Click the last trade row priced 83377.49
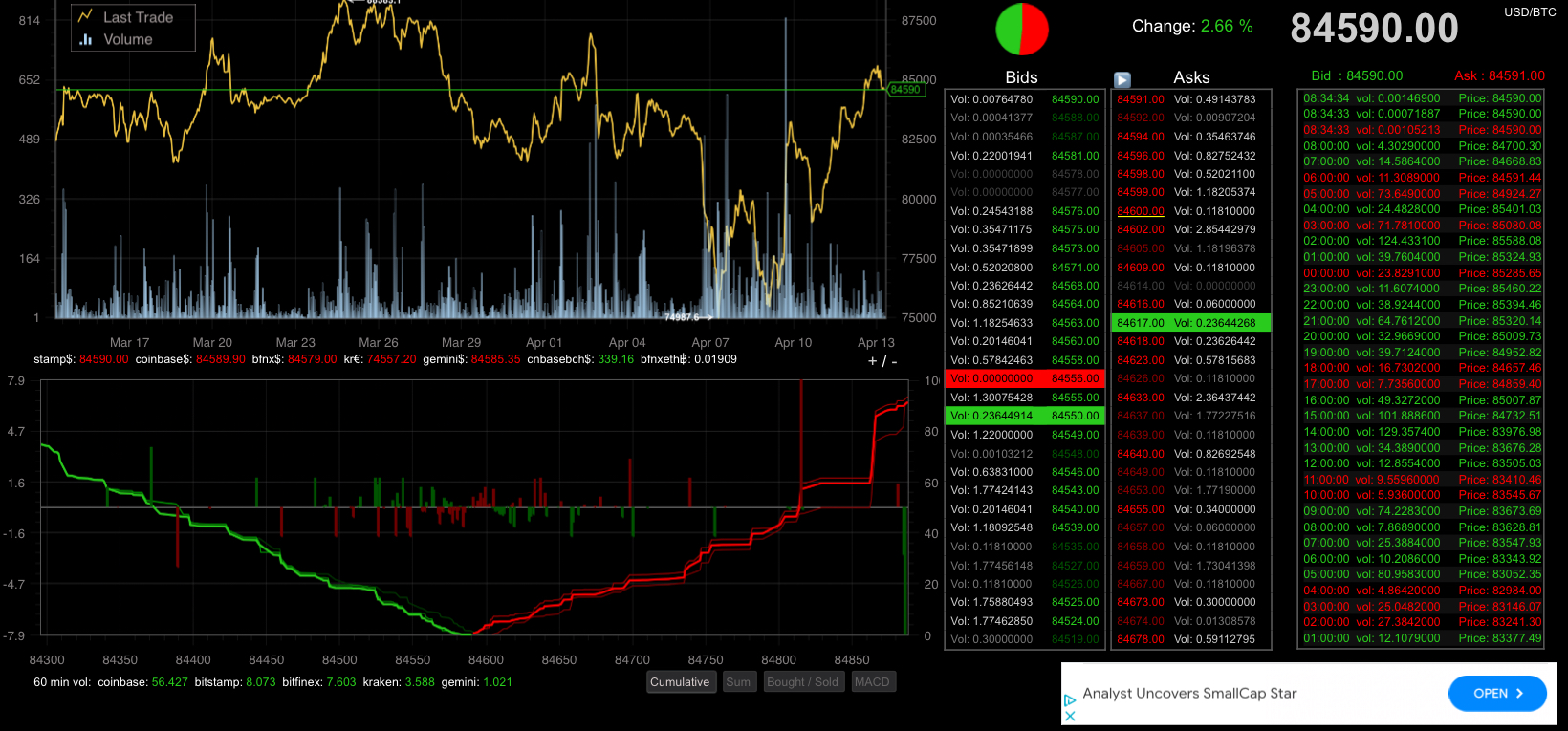Image resolution: width=1568 pixels, height=731 pixels. tap(1422, 638)
